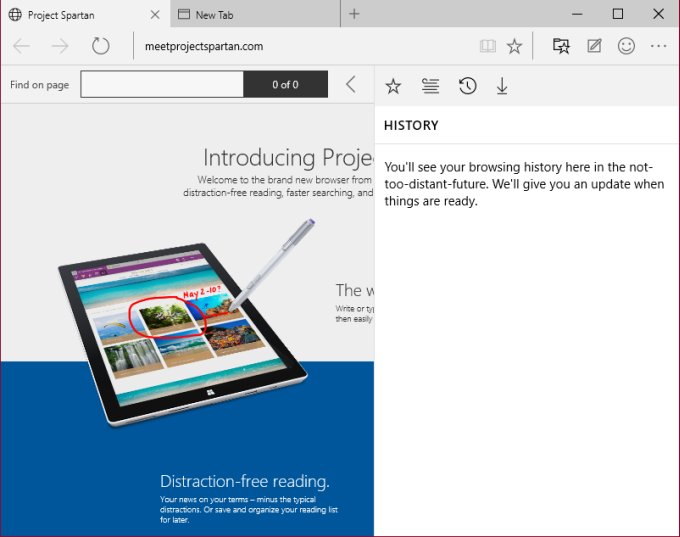
Task: Make a web note with pen icon
Action: (x=594, y=46)
